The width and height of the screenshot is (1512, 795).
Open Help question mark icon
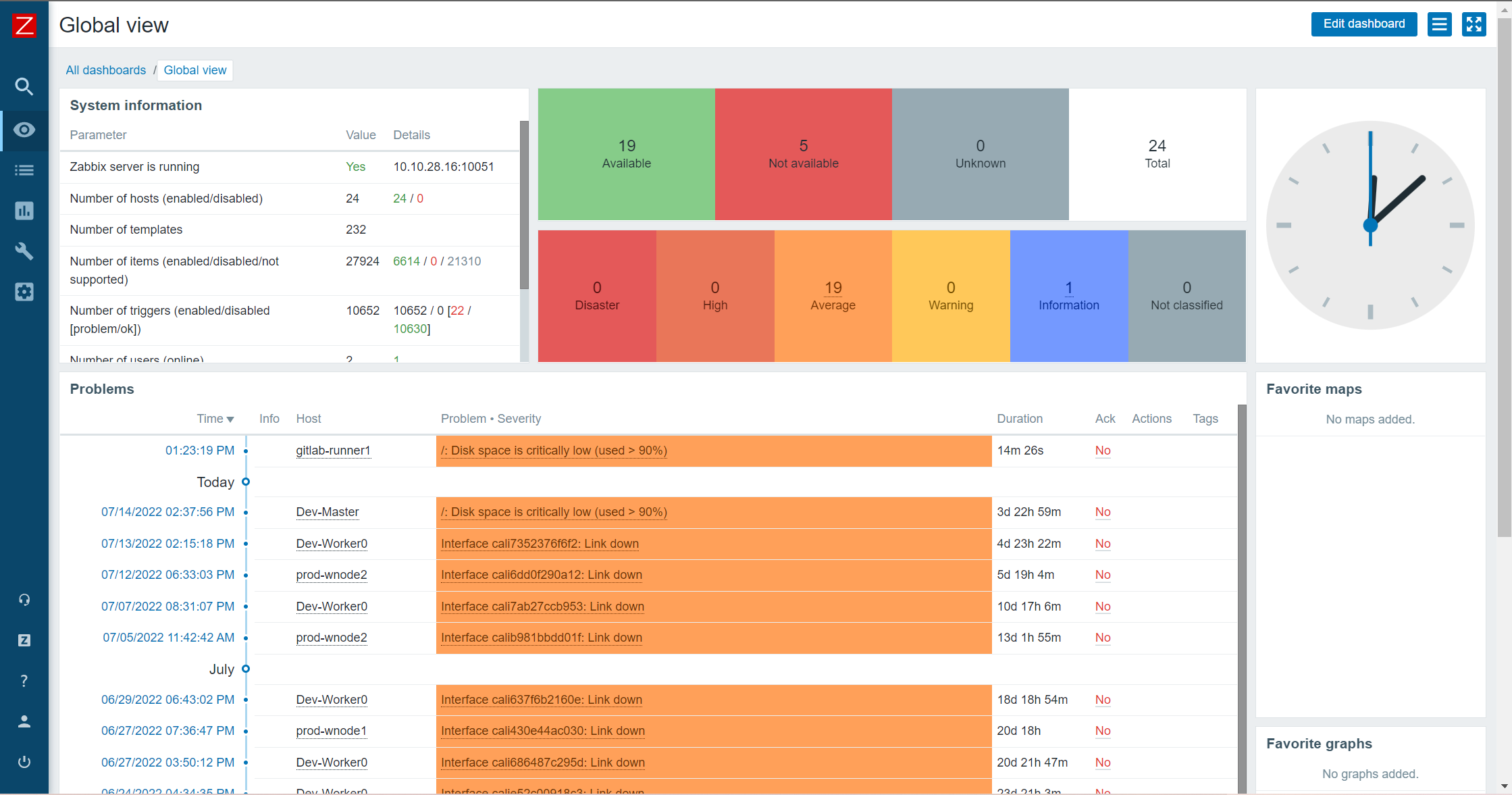[24, 681]
